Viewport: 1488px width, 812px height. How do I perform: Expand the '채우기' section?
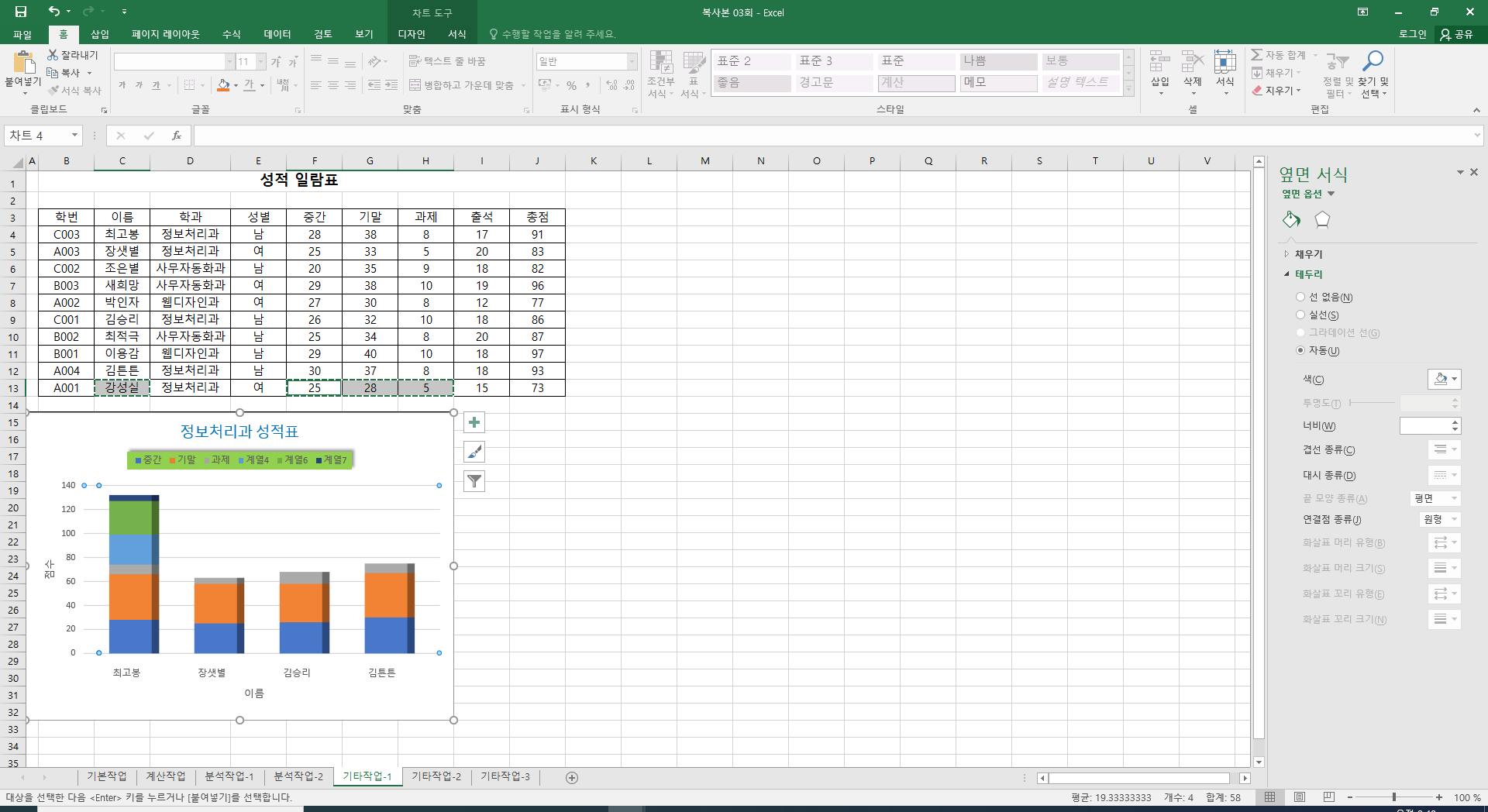(x=1308, y=254)
